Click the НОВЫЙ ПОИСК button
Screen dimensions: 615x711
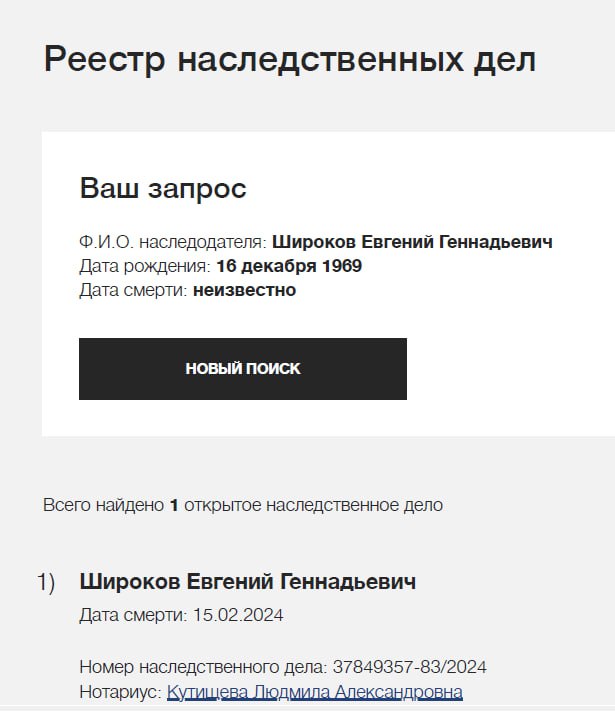(242, 369)
